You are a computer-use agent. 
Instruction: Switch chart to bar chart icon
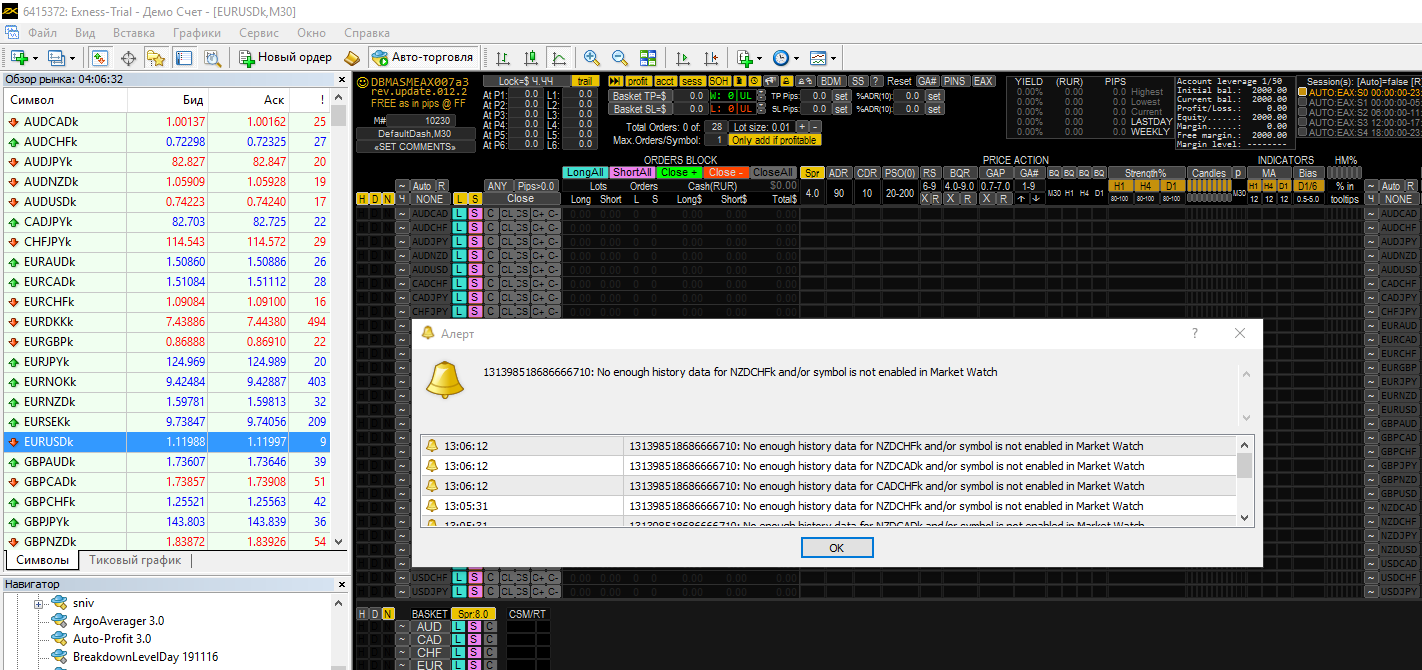pos(502,57)
